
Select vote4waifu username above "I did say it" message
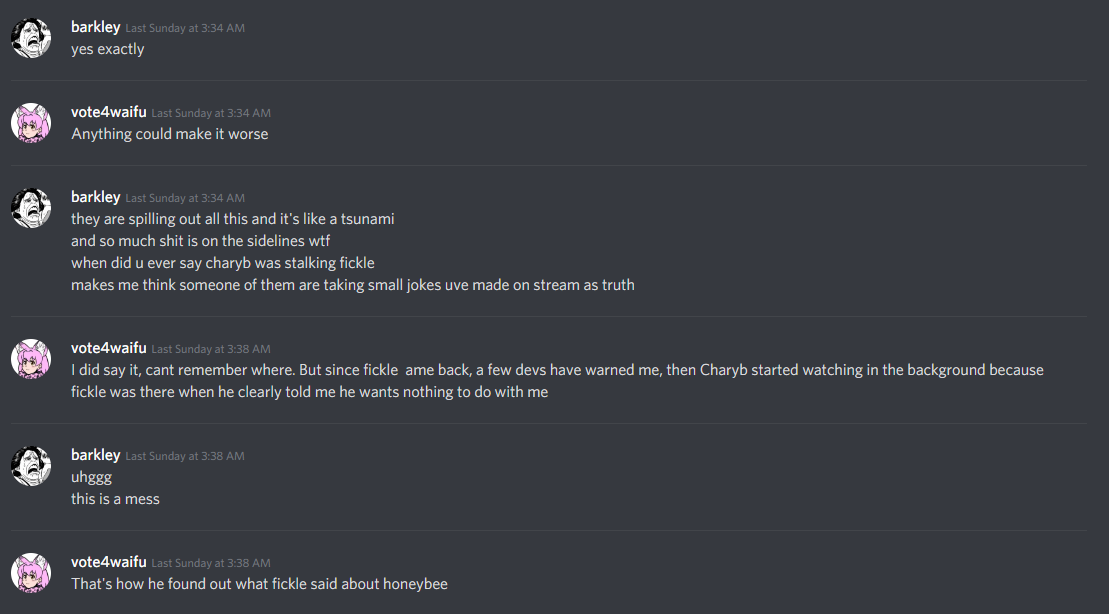point(109,348)
